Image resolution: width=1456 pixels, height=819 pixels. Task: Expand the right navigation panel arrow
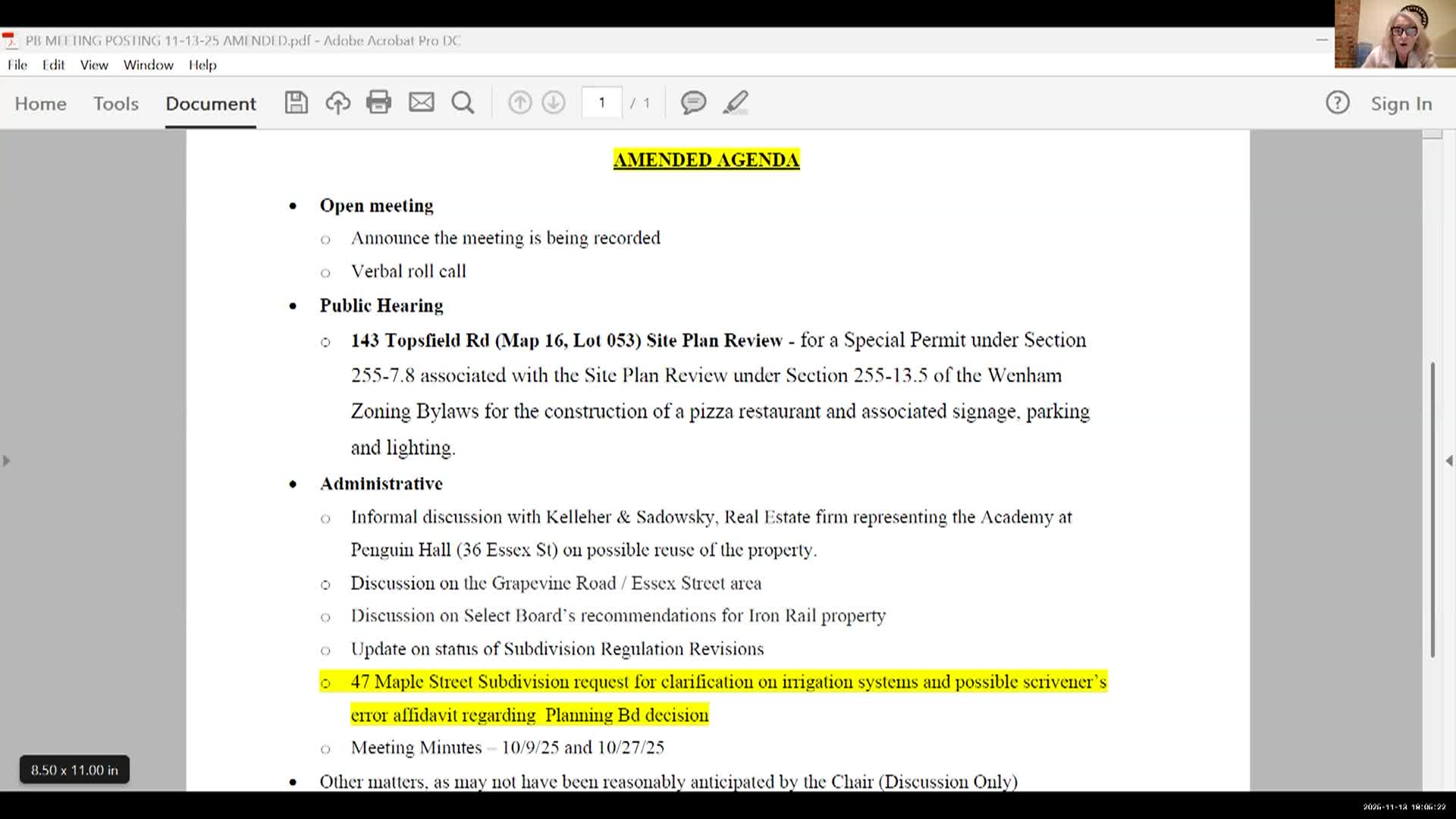click(1448, 460)
